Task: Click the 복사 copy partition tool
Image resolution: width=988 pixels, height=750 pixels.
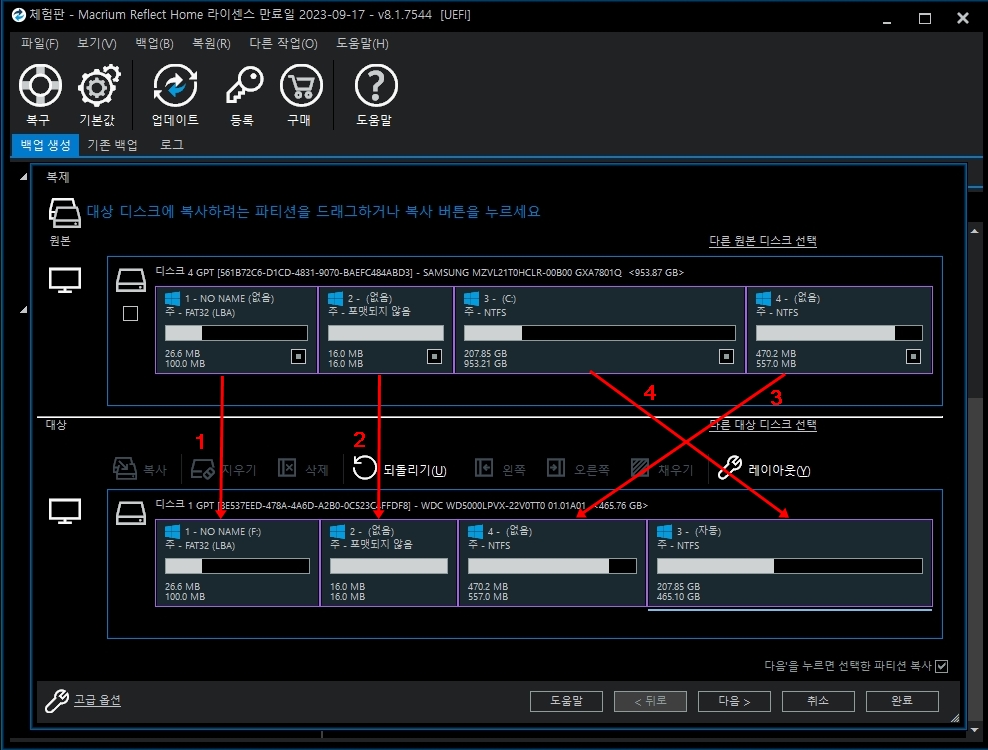Action: click(x=140, y=469)
